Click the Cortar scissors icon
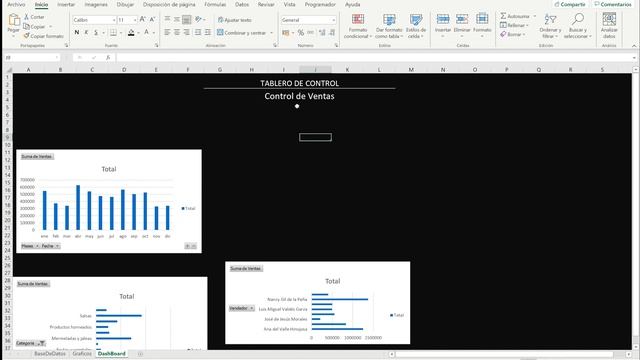The image size is (640, 360). click(x=27, y=17)
